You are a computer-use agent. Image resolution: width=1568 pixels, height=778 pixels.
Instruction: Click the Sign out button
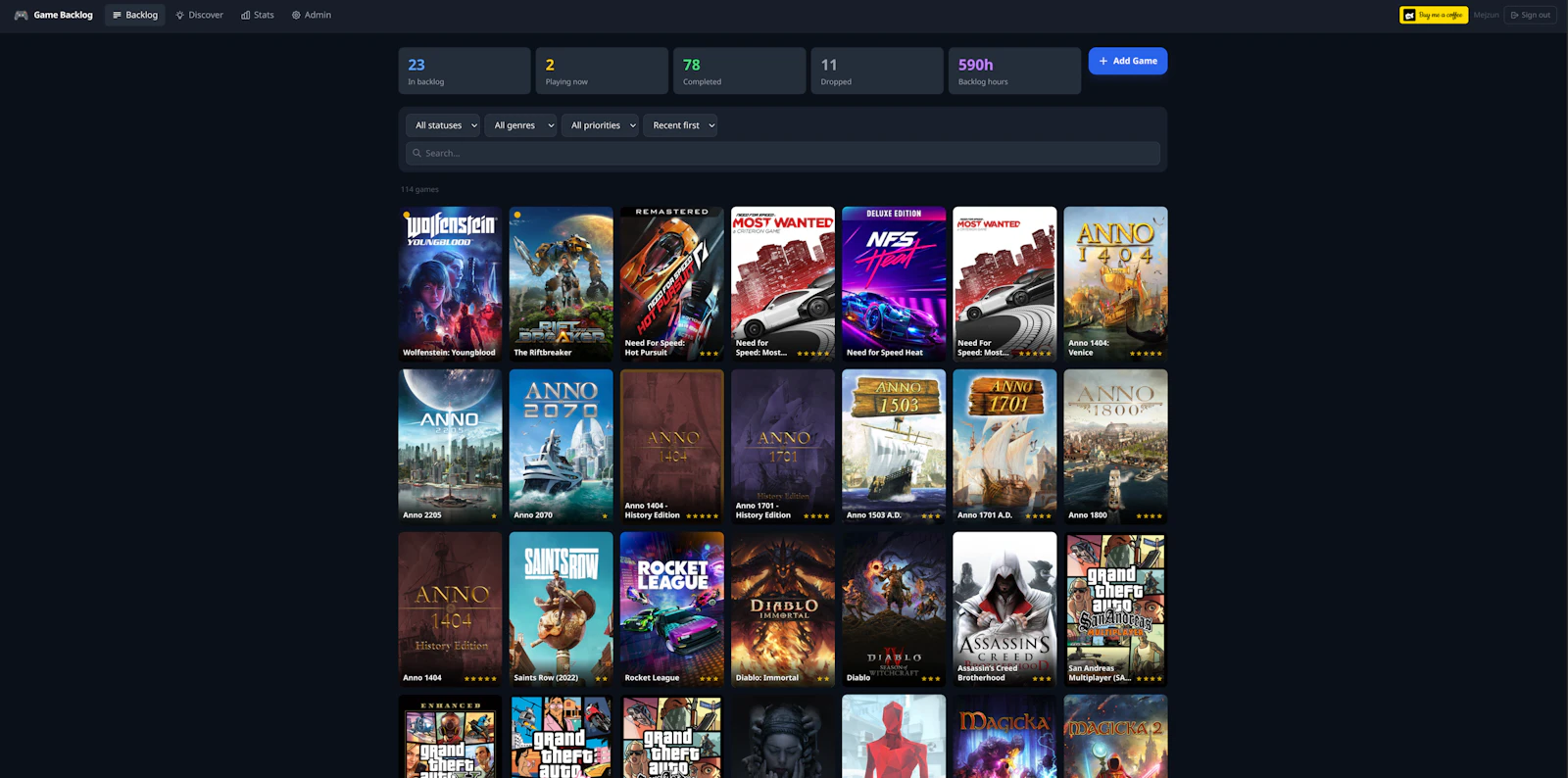1531,15
